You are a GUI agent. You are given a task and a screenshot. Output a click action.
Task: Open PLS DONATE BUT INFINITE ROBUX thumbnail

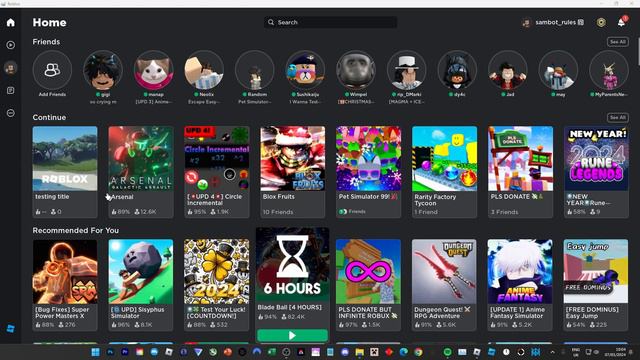coord(369,271)
